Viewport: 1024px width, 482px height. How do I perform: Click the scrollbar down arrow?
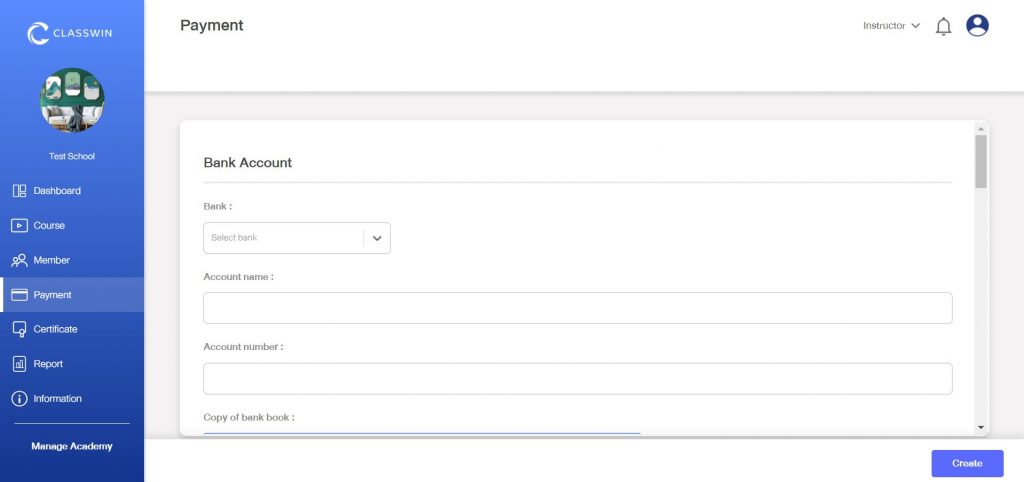pos(980,427)
